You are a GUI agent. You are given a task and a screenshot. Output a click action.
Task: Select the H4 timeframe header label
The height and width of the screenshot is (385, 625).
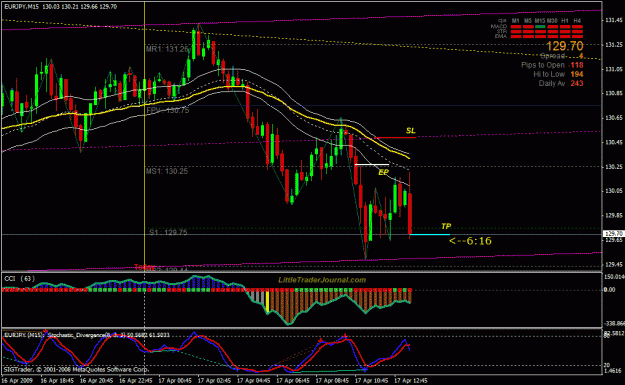pos(577,20)
